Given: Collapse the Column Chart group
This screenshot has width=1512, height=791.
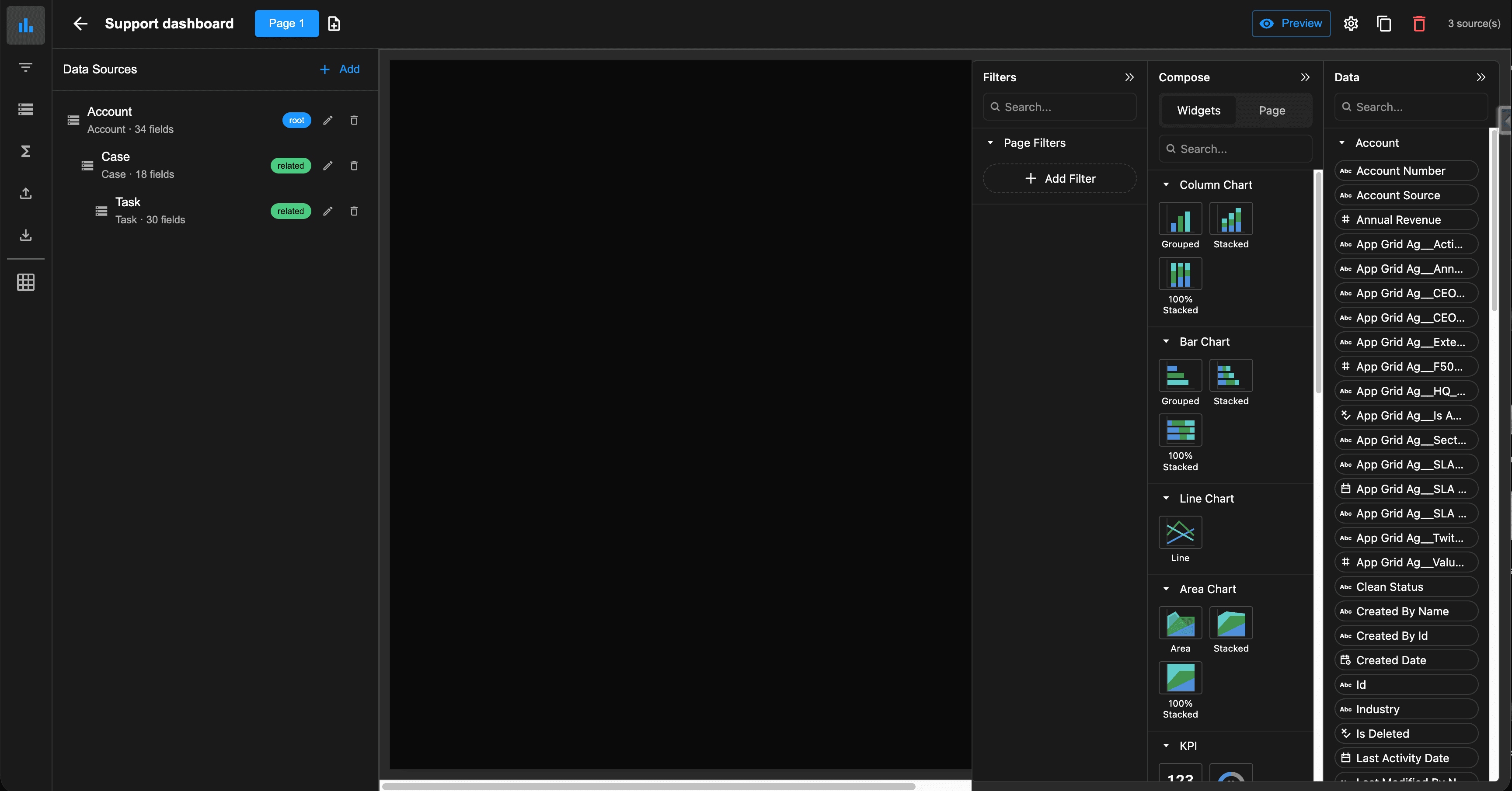Looking at the screenshot, I should point(1166,185).
